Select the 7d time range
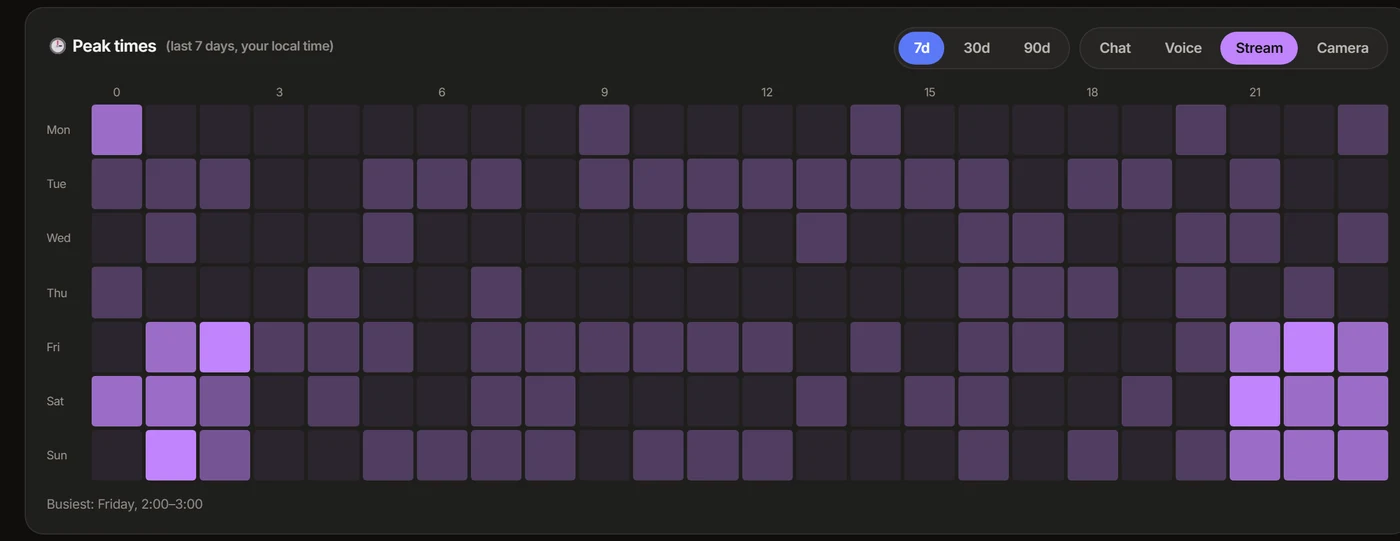 pos(921,48)
